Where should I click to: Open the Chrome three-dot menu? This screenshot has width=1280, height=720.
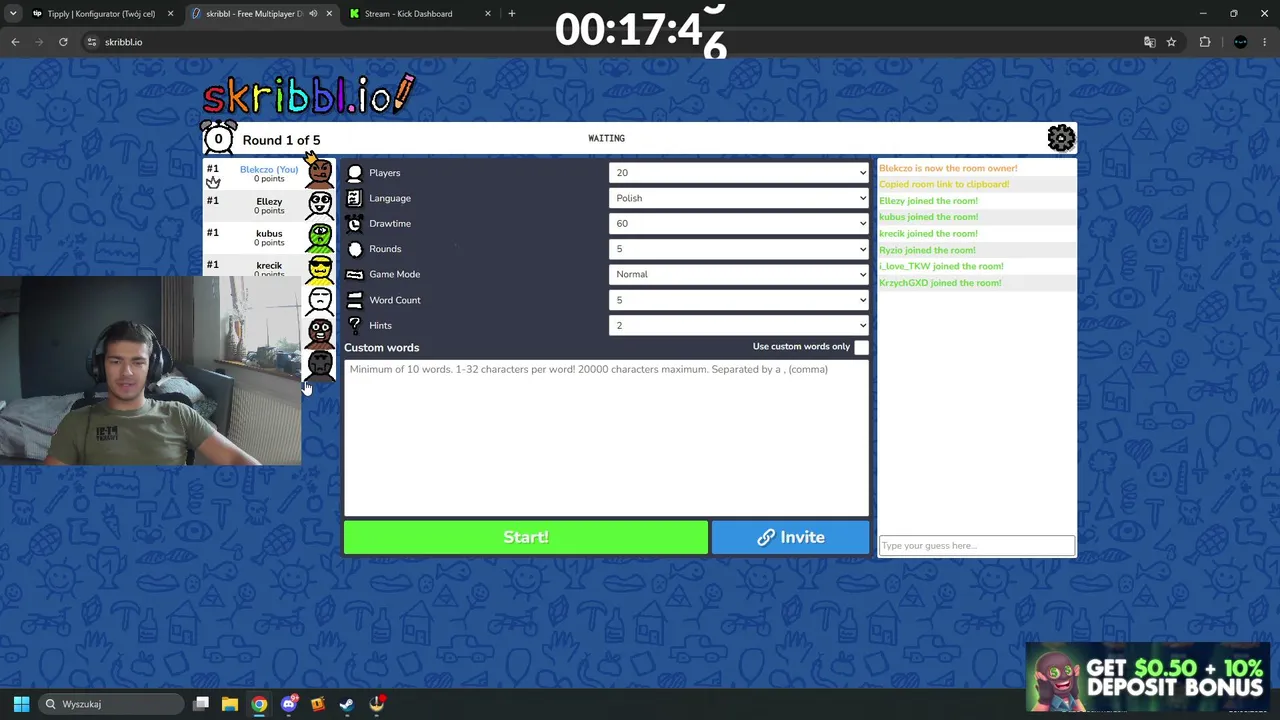(x=1265, y=42)
